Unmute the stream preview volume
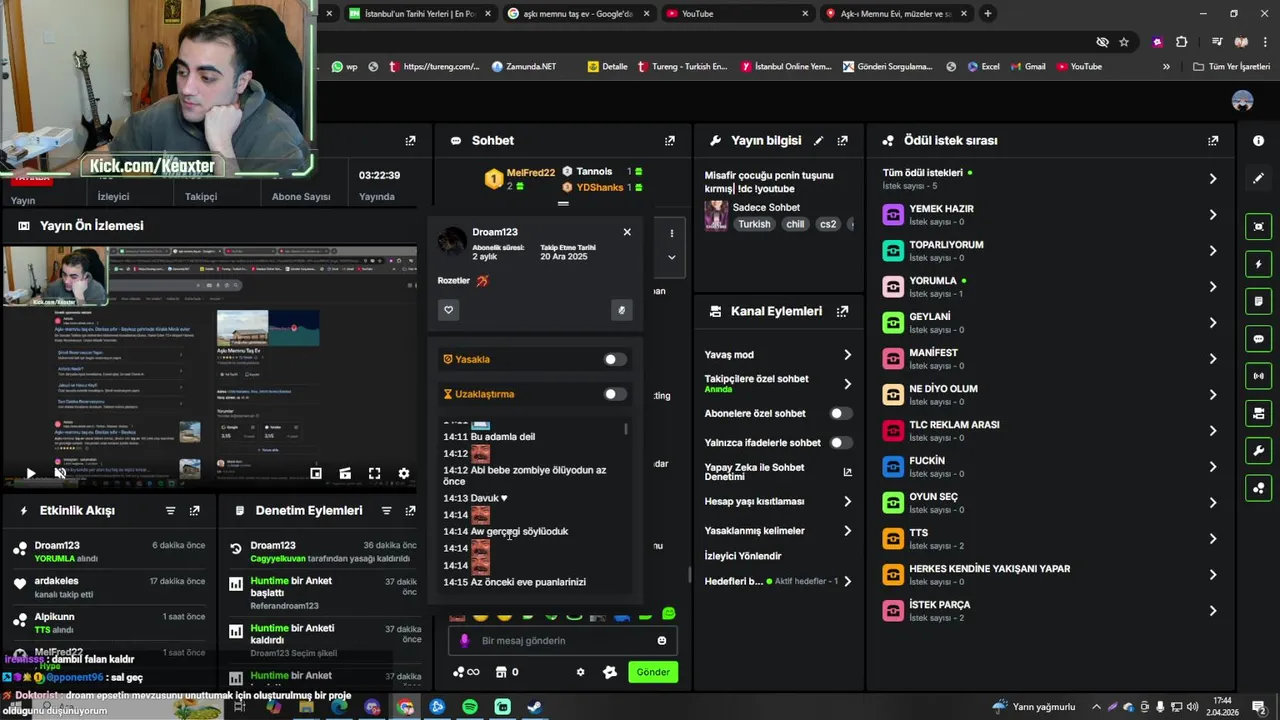Screen dimensions: 1280x720 60,473
